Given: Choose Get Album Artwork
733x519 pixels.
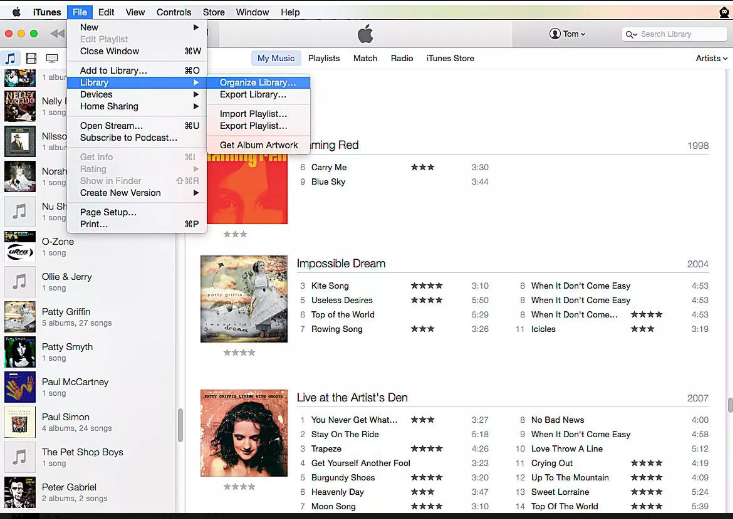Looking at the screenshot, I should coord(258,145).
